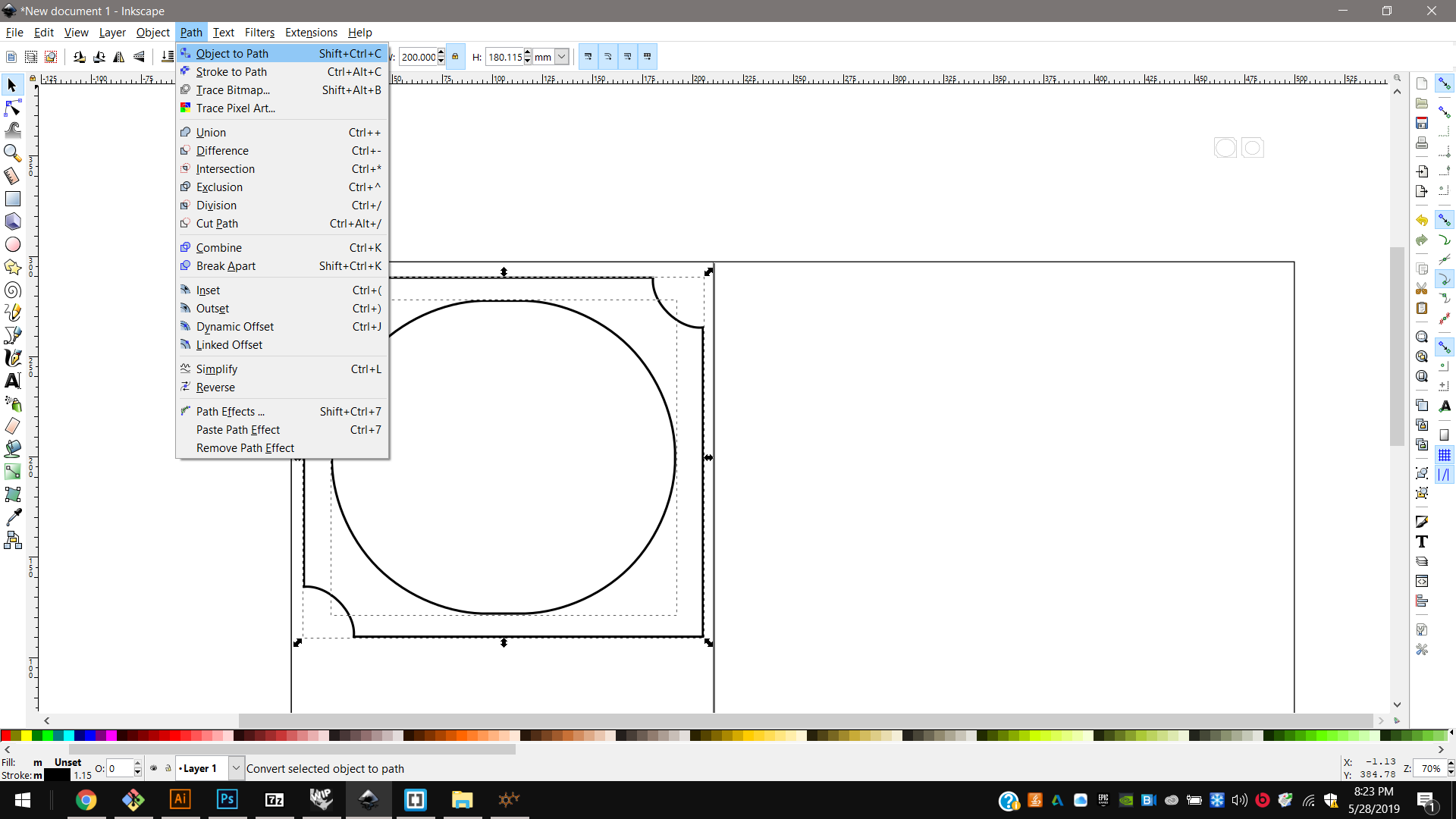This screenshot has width=1456, height=819.
Task: Click the height value input field
Action: point(504,57)
